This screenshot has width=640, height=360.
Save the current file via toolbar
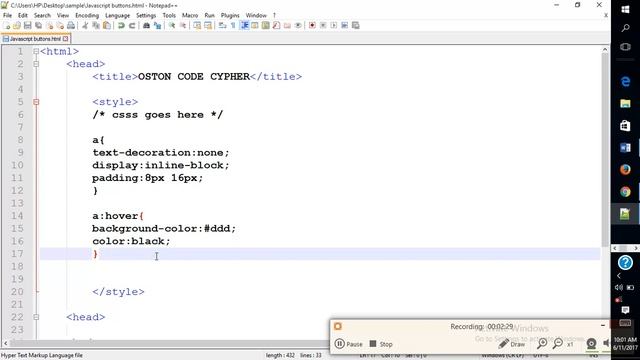(27, 25)
